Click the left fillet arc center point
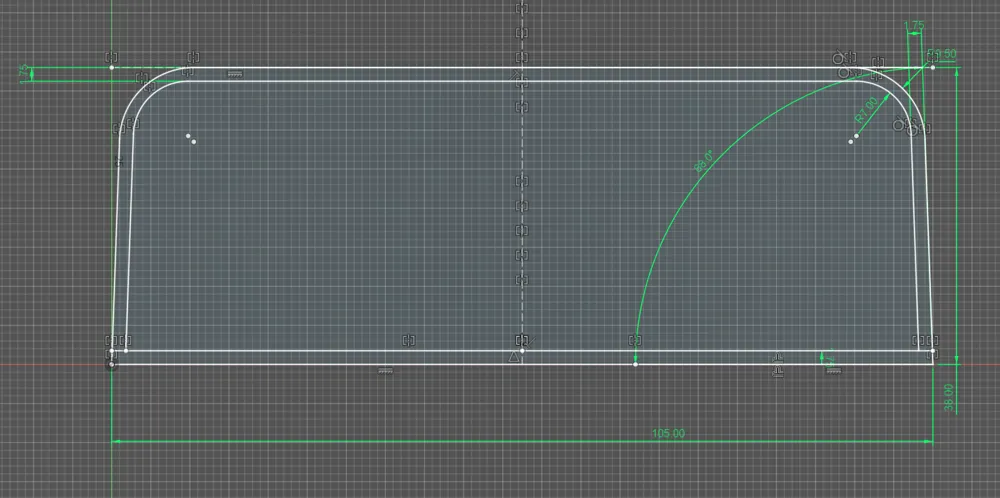 [x=188, y=136]
